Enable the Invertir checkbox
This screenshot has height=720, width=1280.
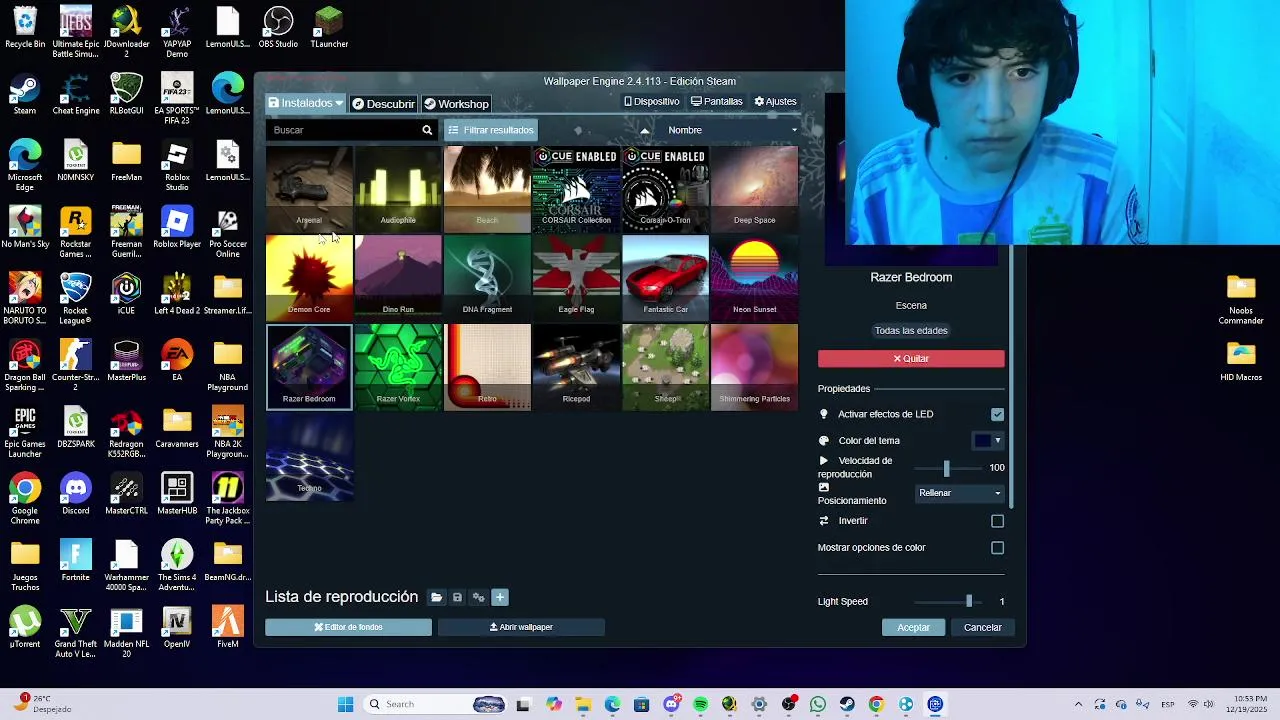click(997, 521)
